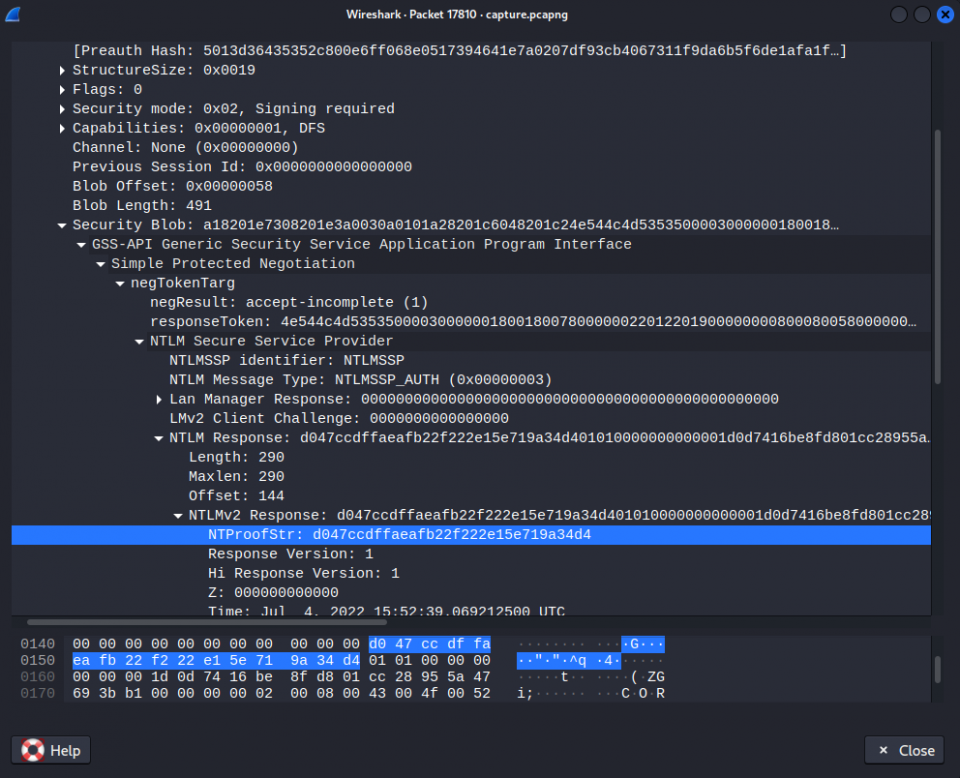960x778 pixels.
Task: Expand Security mode: 0x02 Signing required
Action: [62, 109]
